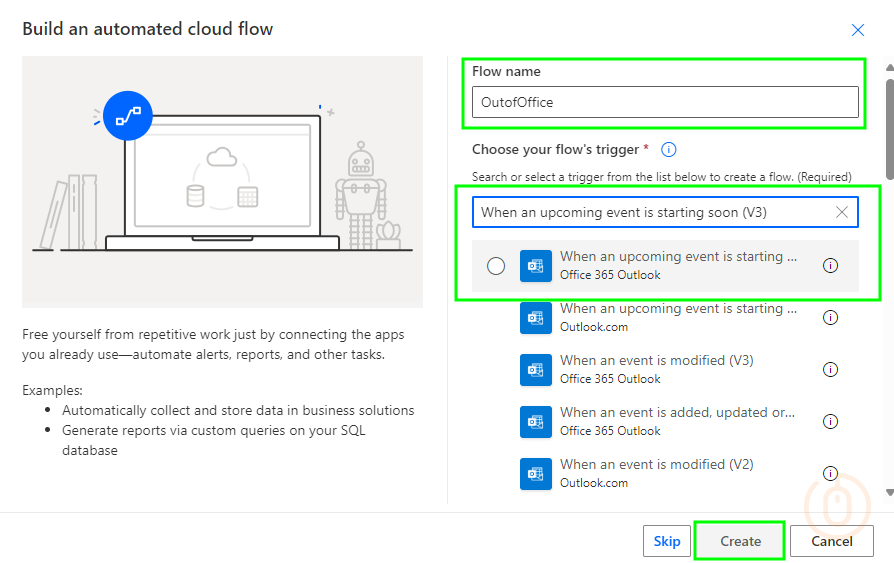Close the Build an automated cloud flow dialog
This screenshot has width=894, height=563.
click(x=857, y=30)
